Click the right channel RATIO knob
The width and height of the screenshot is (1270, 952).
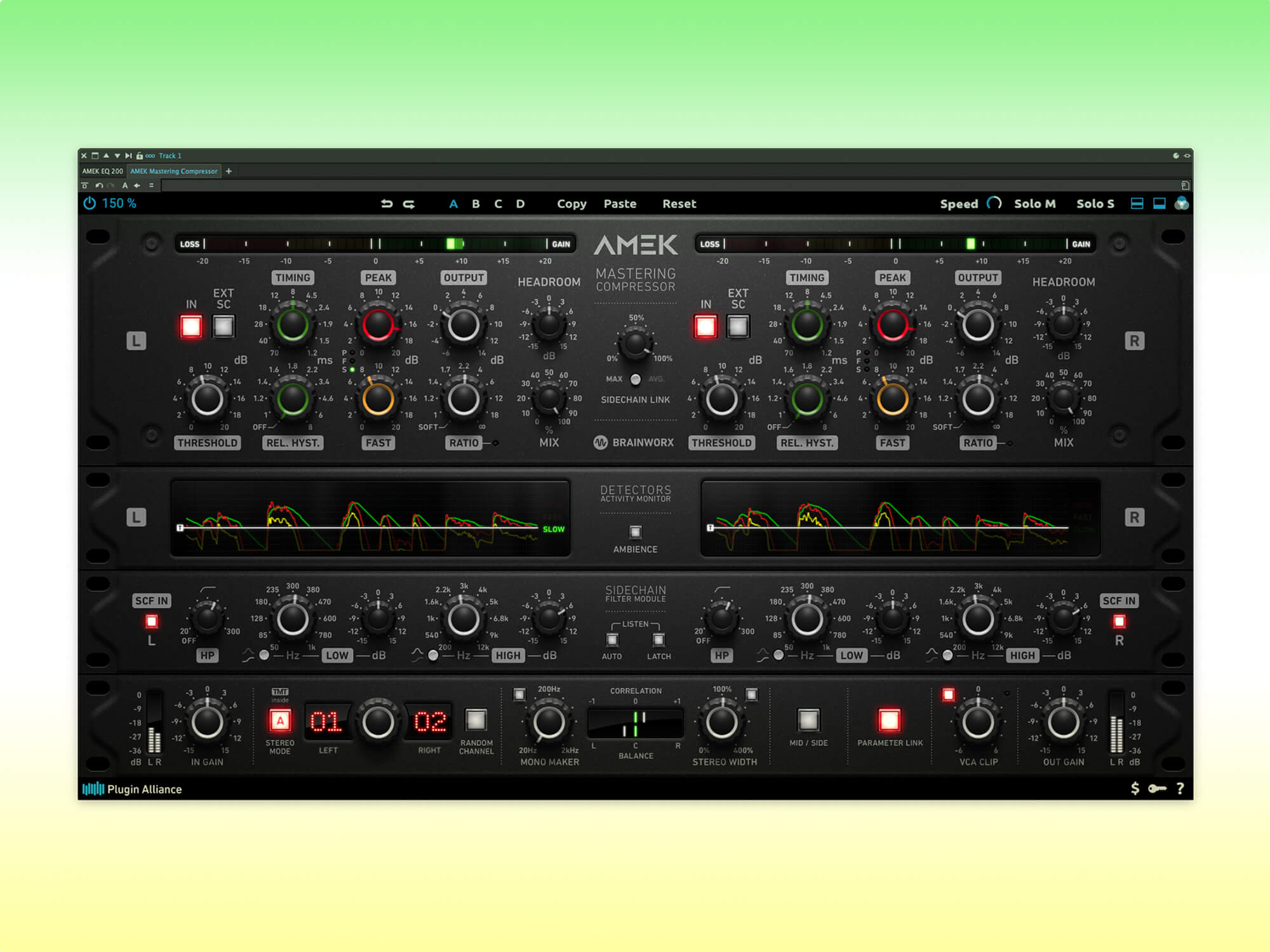(x=978, y=399)
